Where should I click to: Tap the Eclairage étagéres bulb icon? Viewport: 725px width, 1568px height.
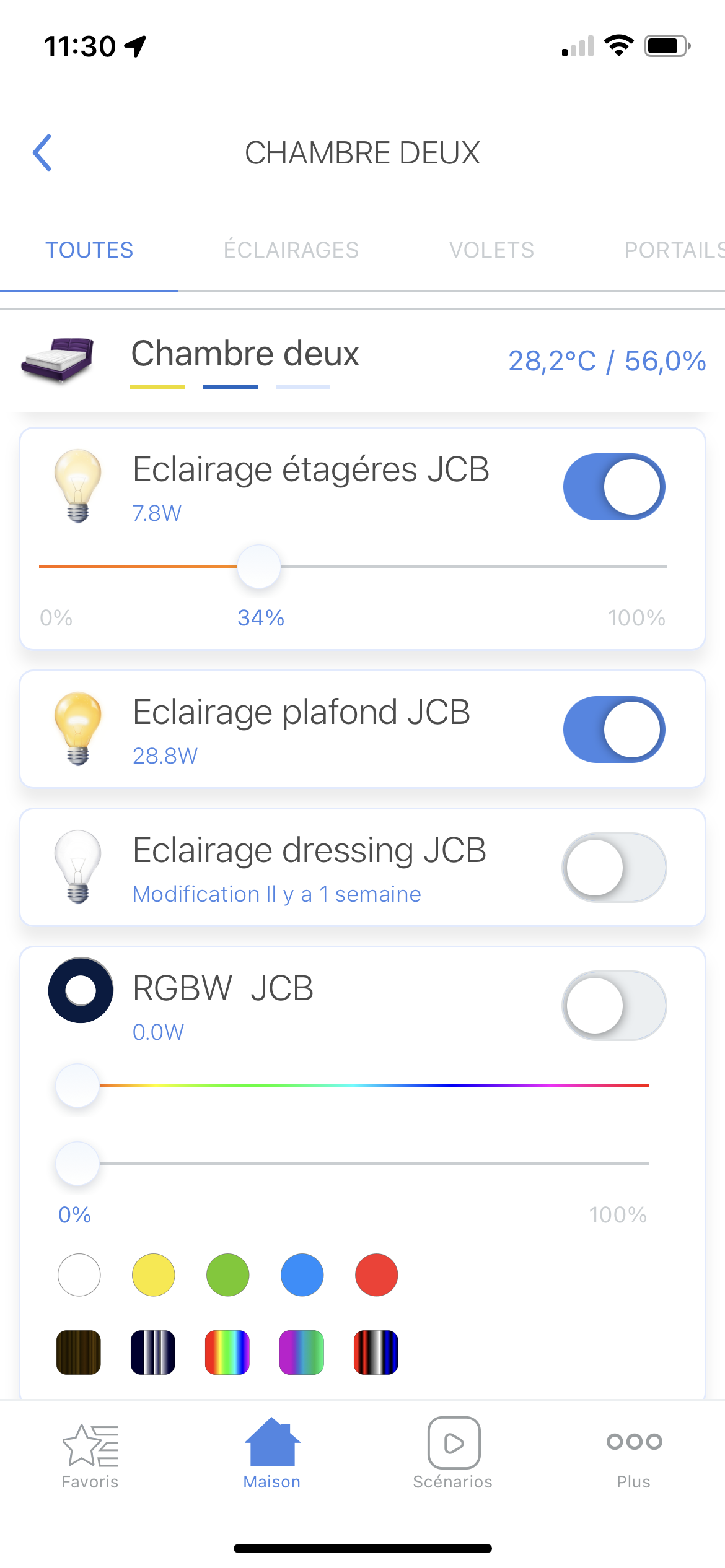(77, 486)
